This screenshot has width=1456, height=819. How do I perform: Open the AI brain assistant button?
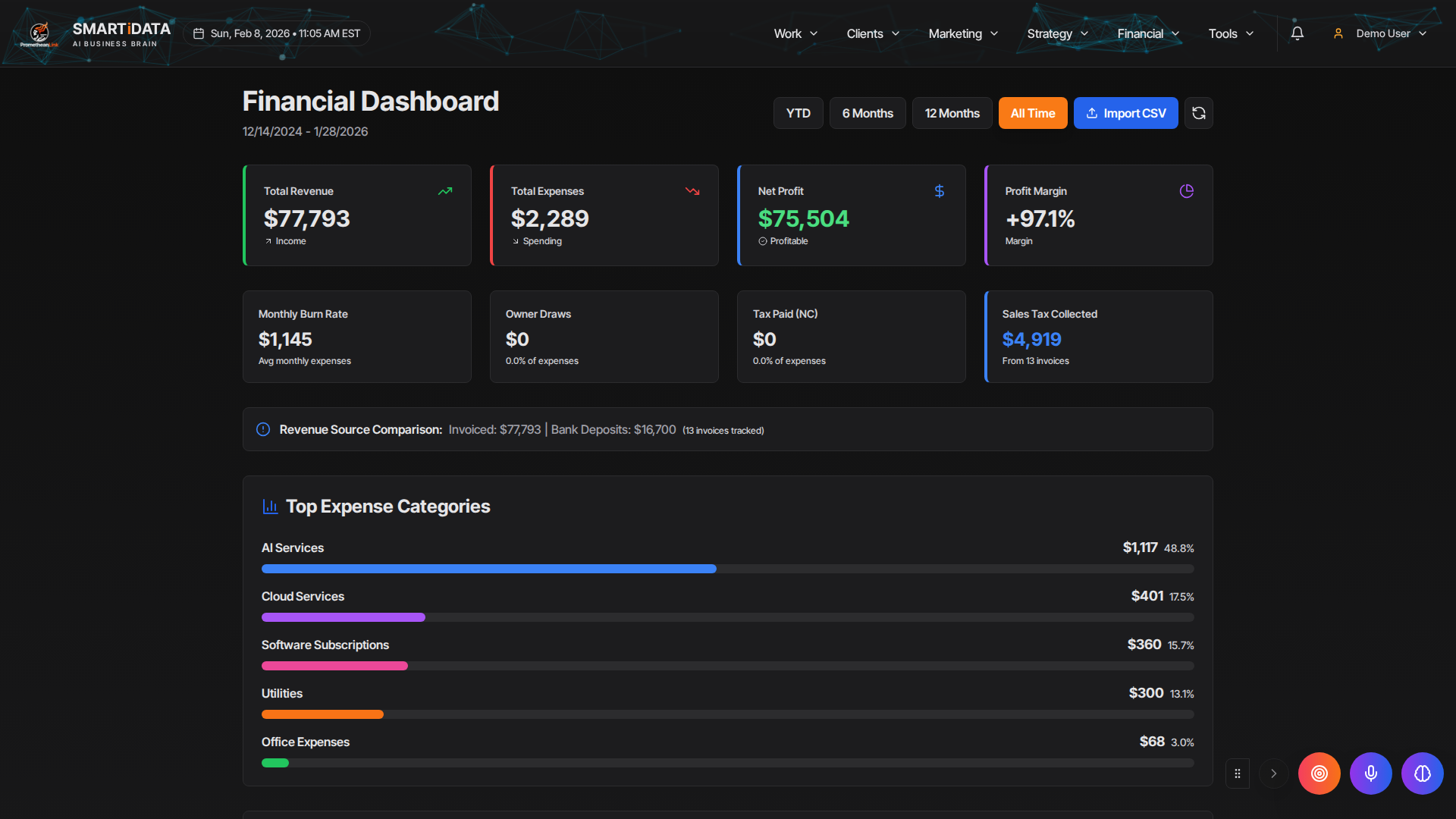(x=1422, y=773)
